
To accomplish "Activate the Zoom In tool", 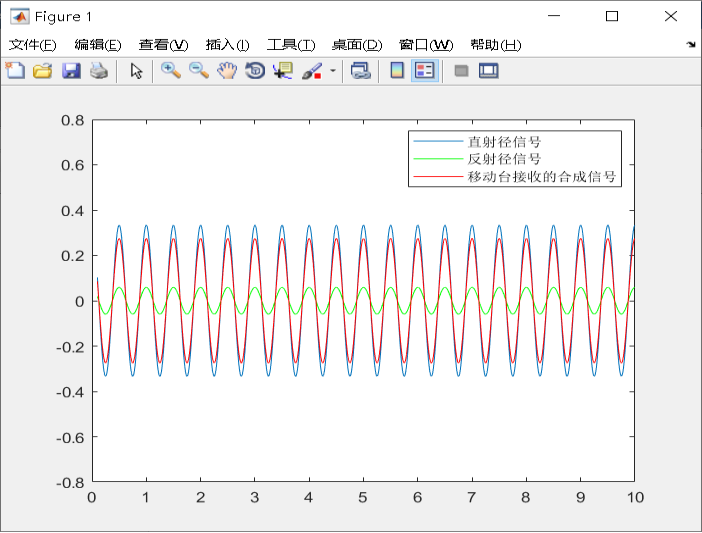I will tap(171, 71).
